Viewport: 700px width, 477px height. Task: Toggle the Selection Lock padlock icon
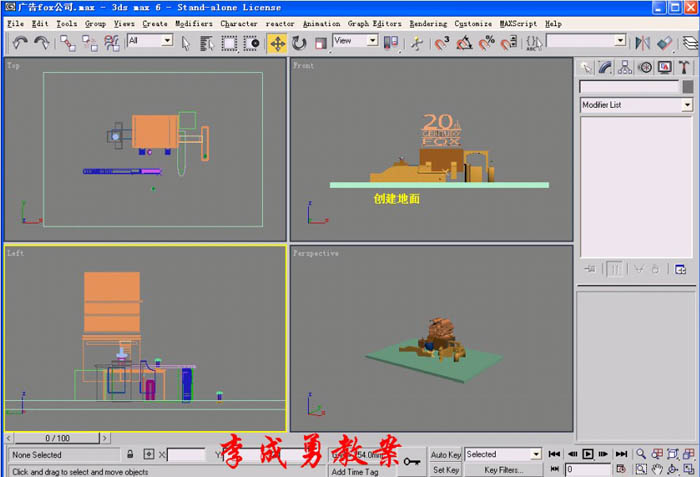click(x=130, y=455)
